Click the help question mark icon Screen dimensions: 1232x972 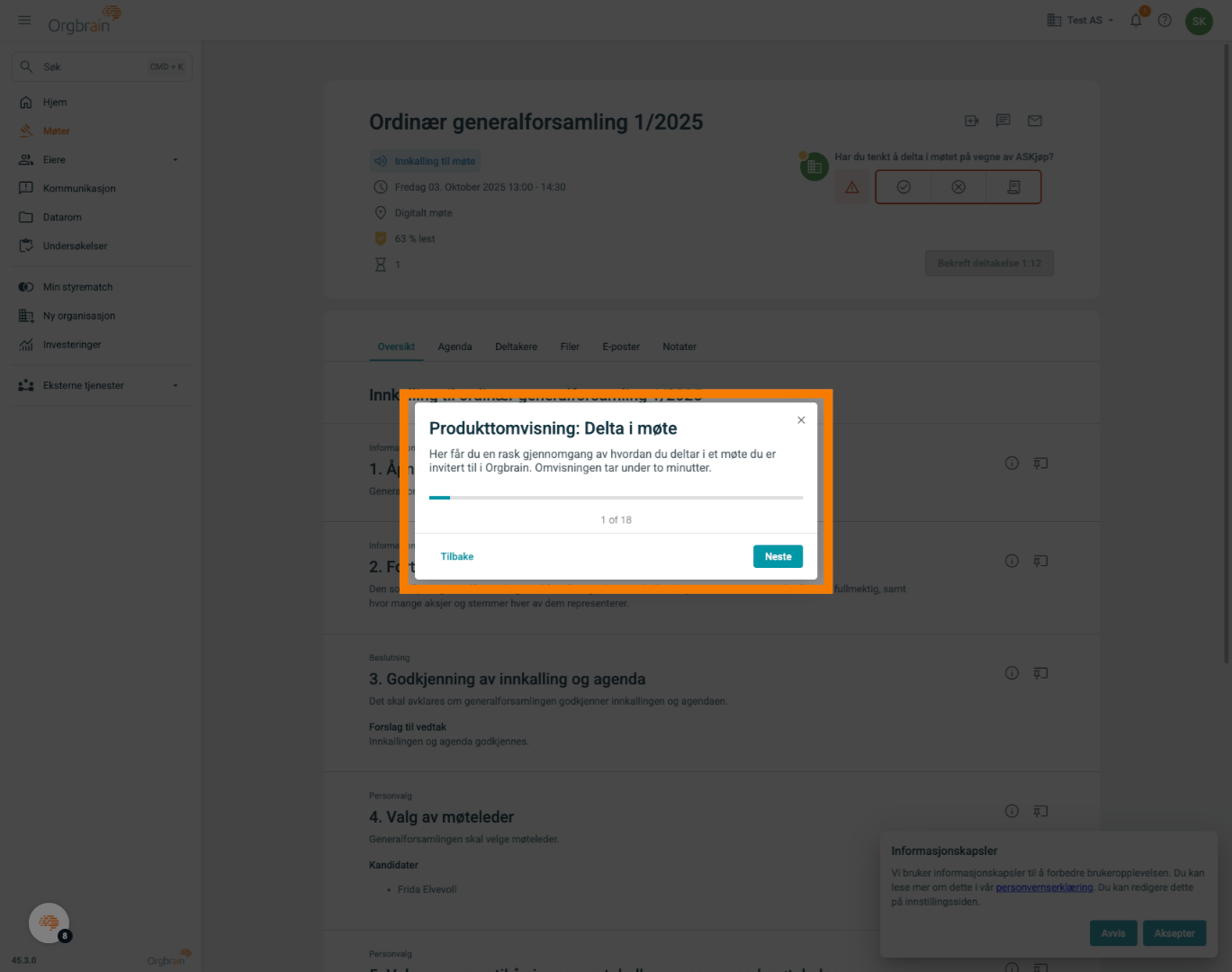[1165, 20]
